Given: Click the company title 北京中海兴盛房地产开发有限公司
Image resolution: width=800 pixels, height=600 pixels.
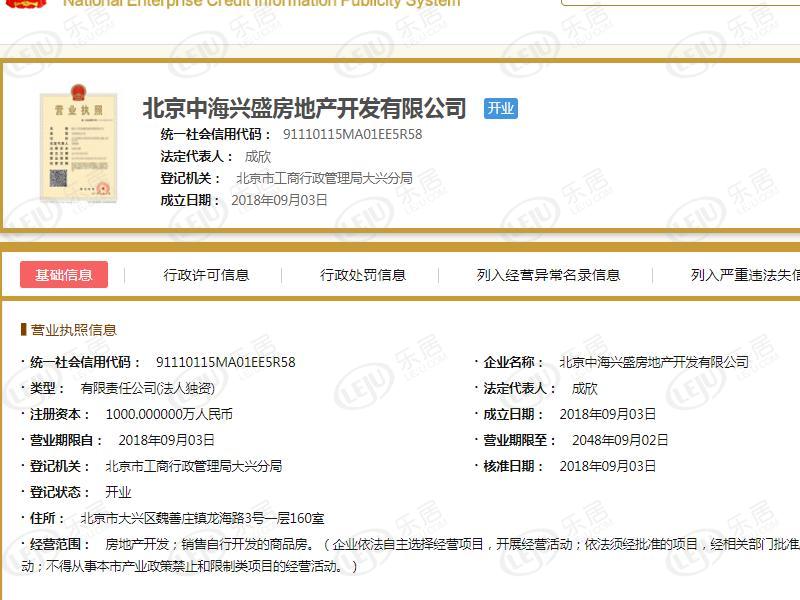Looking at the screenshot, I should [305, 108].
